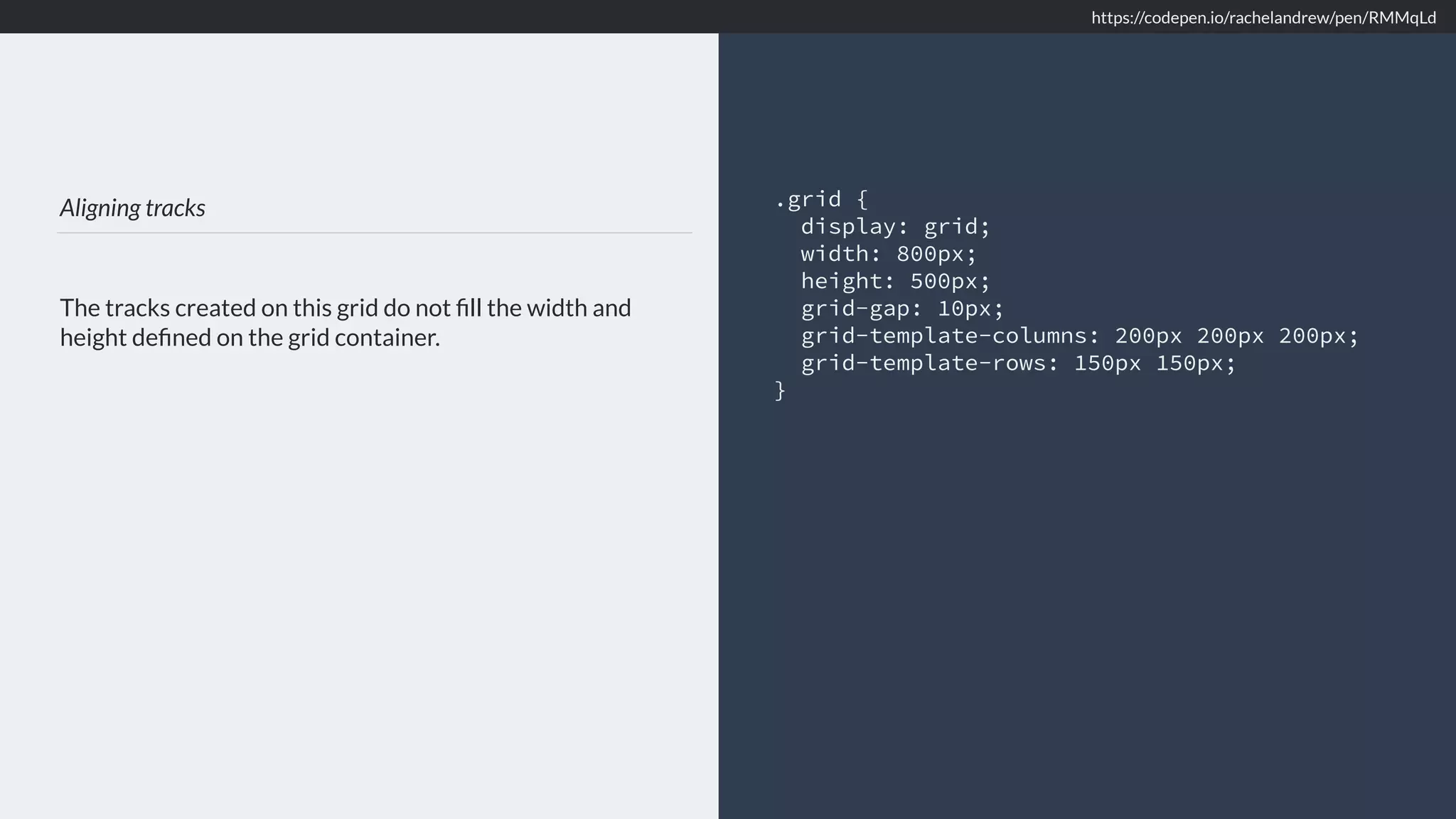Click the 'grid-template-columns' property name
Viewport: 1456px width, 819px height.
[x=944, y=336]
